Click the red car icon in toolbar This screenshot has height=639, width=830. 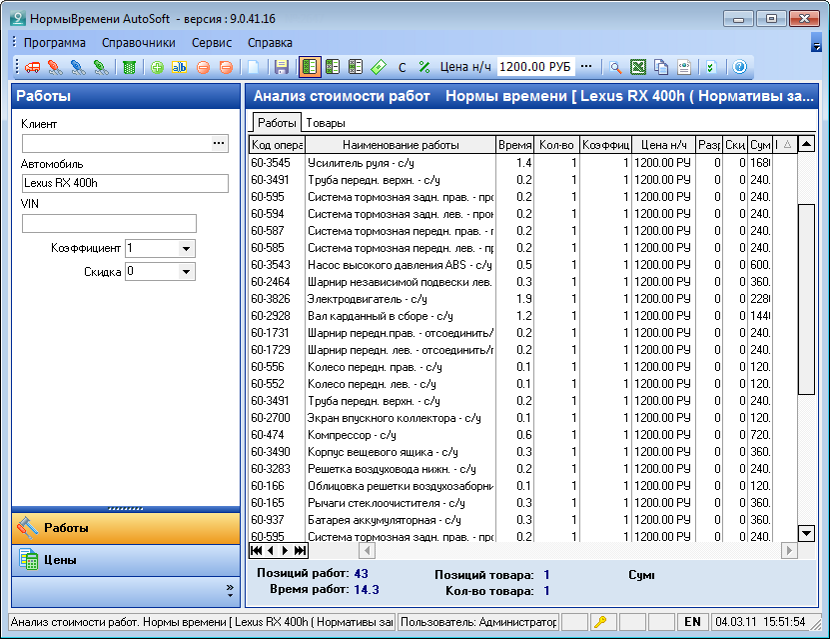click(x=32, y=67)
